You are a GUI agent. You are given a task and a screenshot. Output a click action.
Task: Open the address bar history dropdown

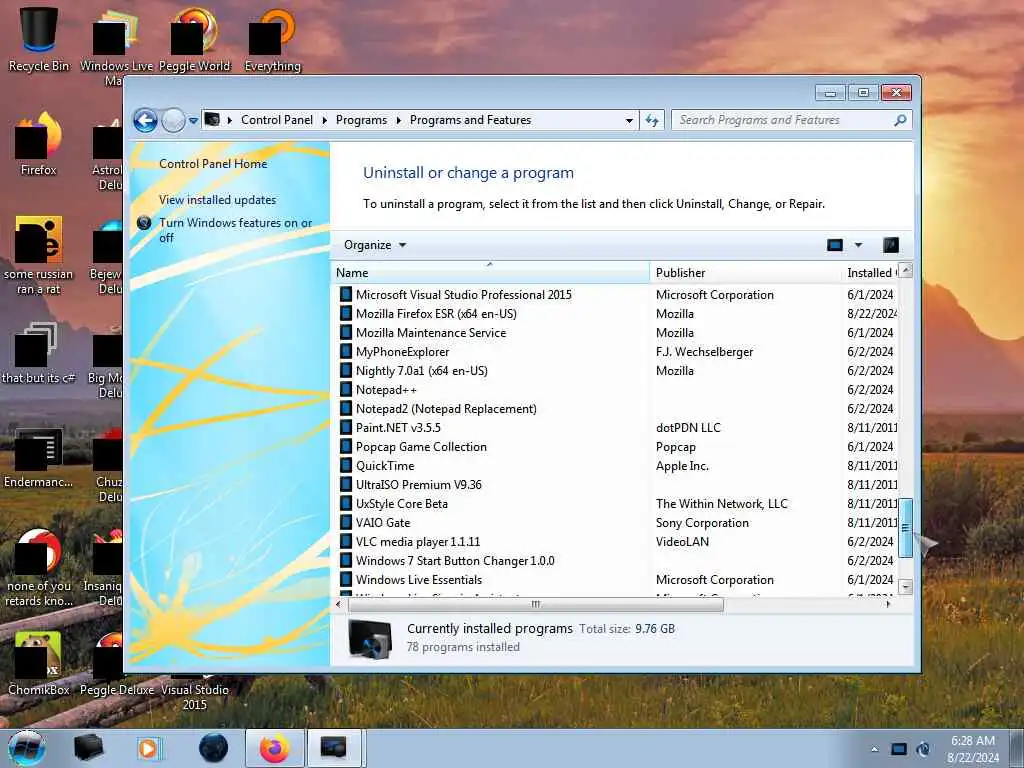(x=629, y=121)
